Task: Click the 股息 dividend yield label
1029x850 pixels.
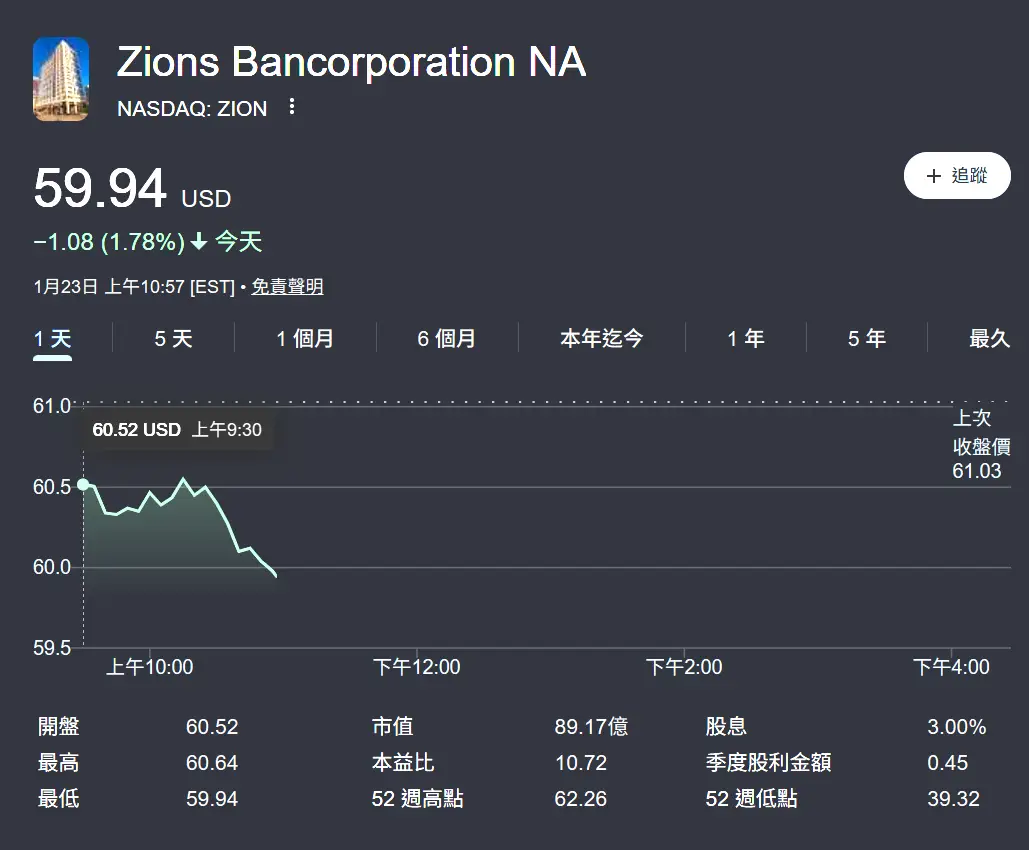Action: [x=726, y=727]
